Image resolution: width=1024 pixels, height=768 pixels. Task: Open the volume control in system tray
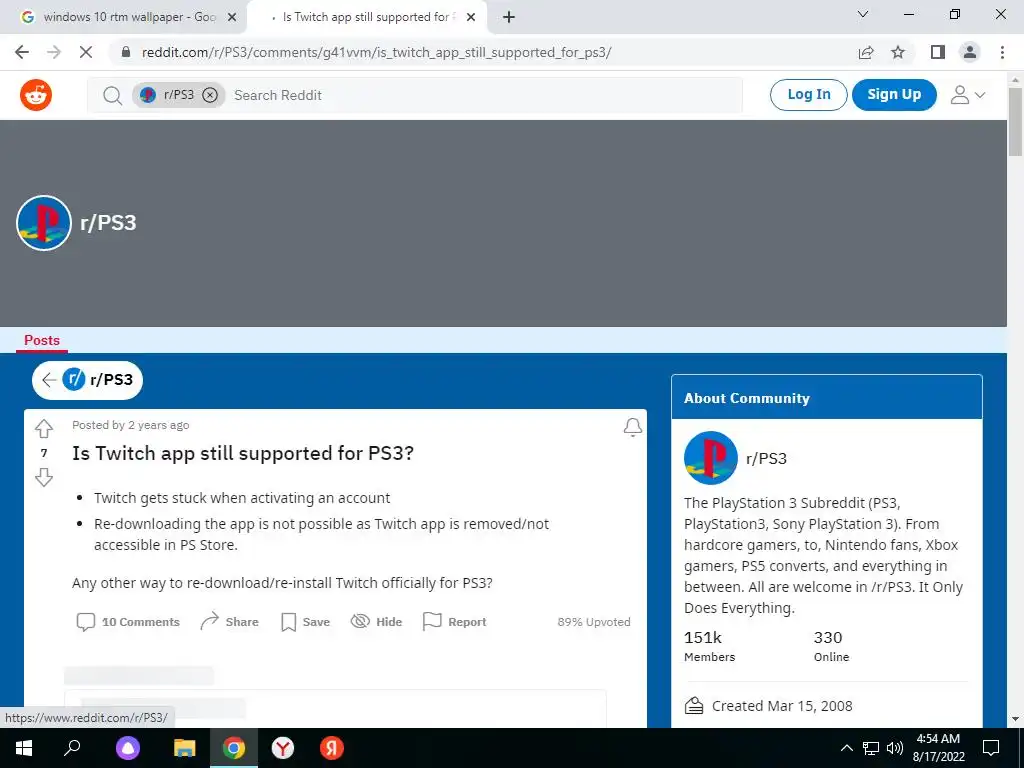[895, 748]
